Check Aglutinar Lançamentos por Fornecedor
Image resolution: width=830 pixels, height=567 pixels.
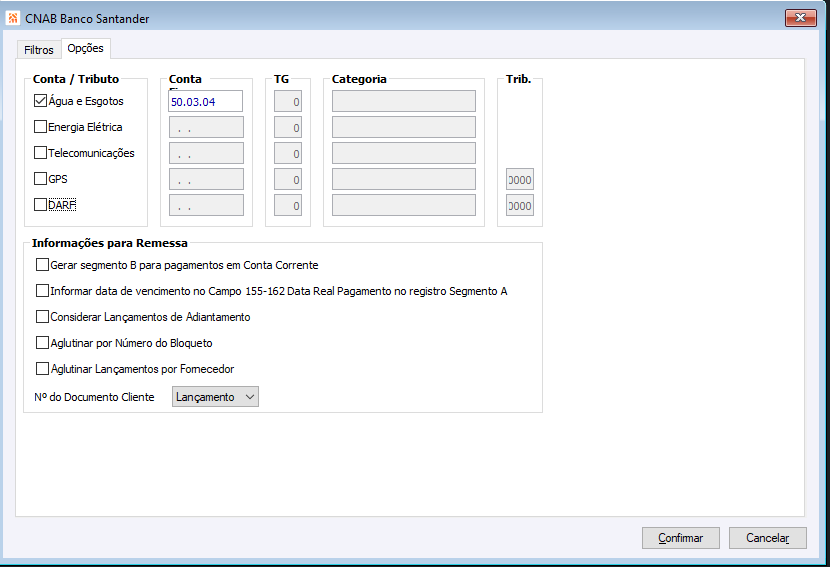coord(42,368)
